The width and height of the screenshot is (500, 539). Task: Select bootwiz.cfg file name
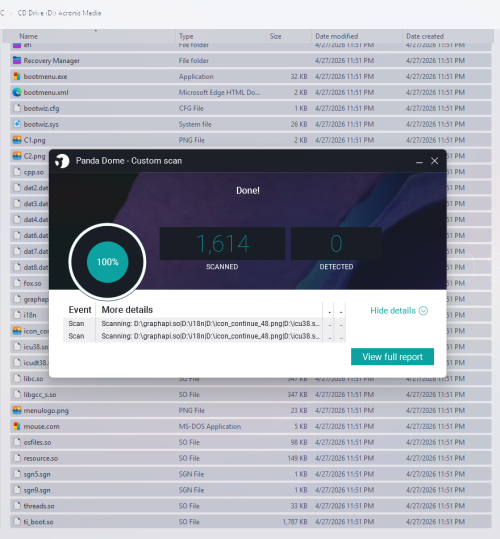point(41,108)
